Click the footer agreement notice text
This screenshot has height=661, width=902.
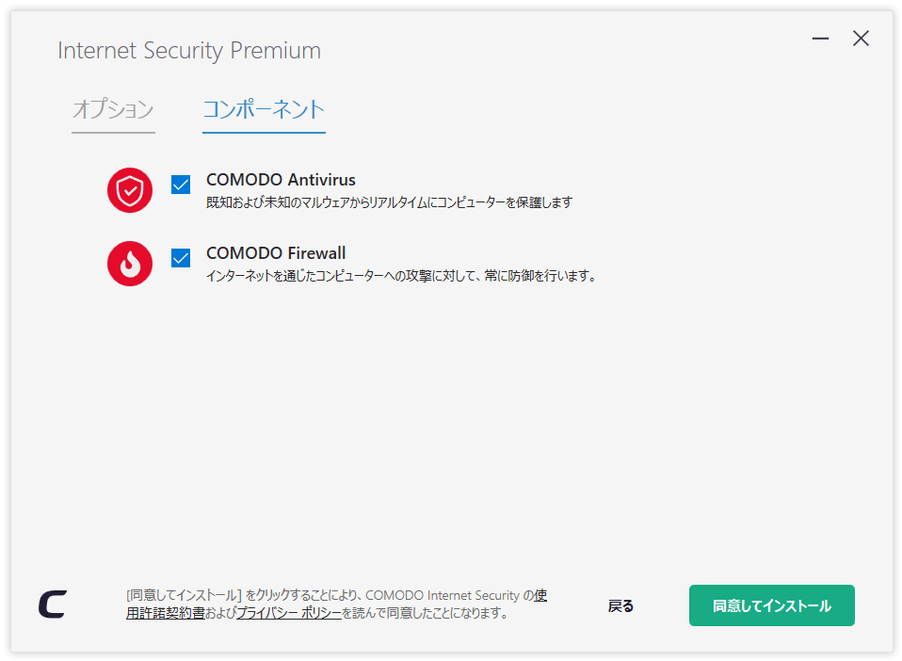pos(337,604)
